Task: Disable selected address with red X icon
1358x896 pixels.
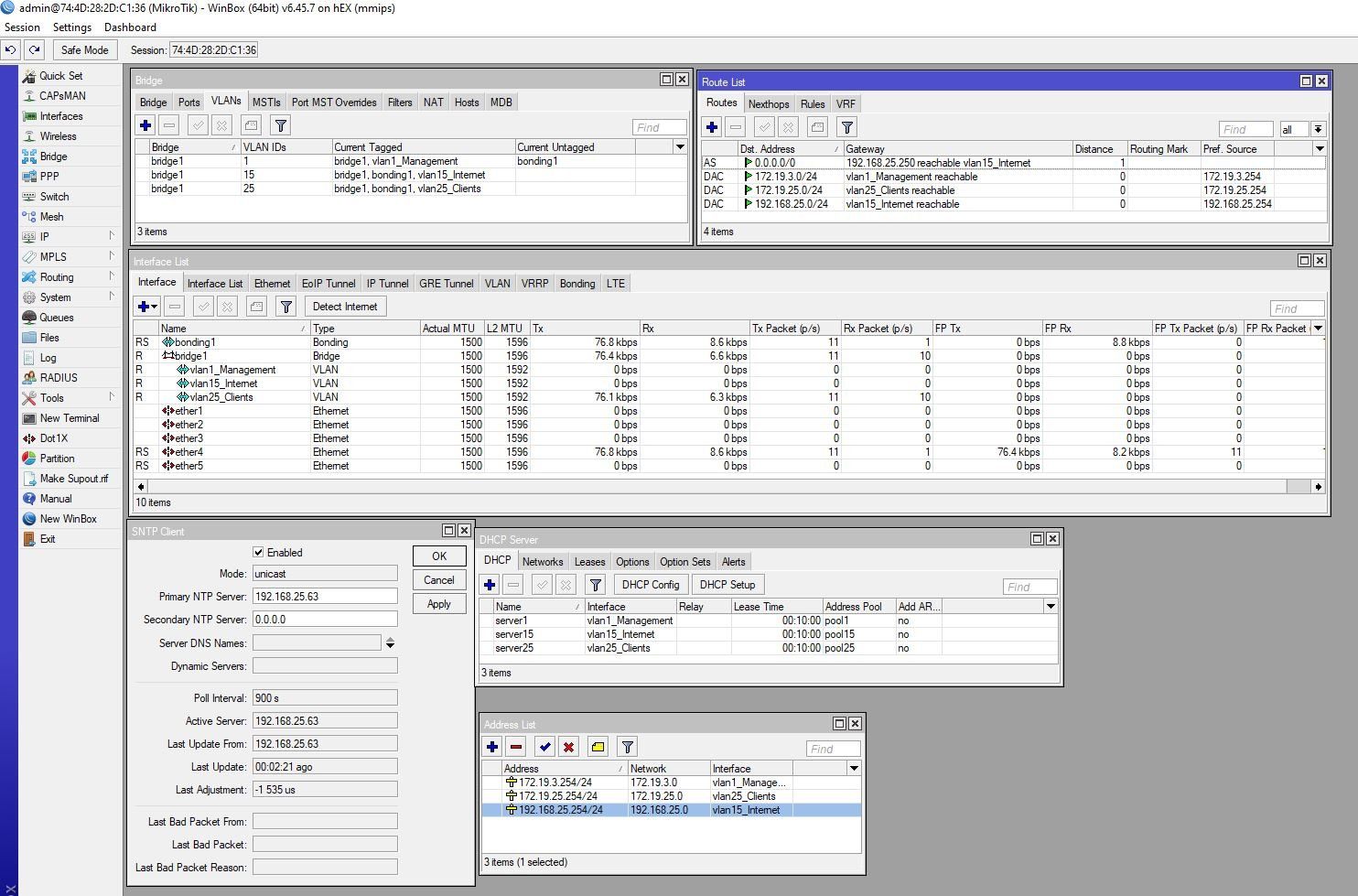Action: pyautogui.click(x=568, y=747)
